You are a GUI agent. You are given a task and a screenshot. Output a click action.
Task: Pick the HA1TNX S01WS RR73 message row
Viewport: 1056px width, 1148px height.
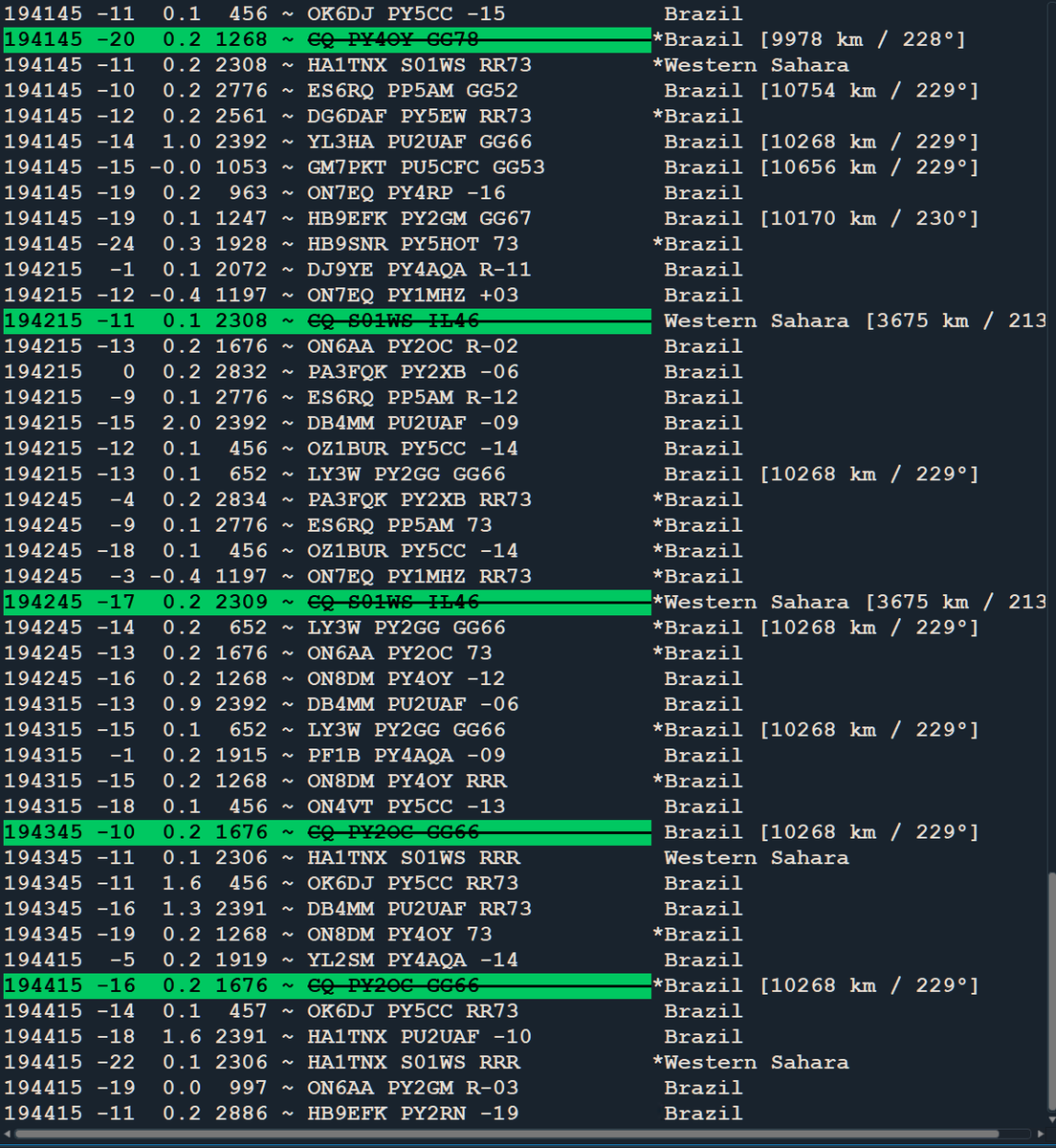point(524,65)
